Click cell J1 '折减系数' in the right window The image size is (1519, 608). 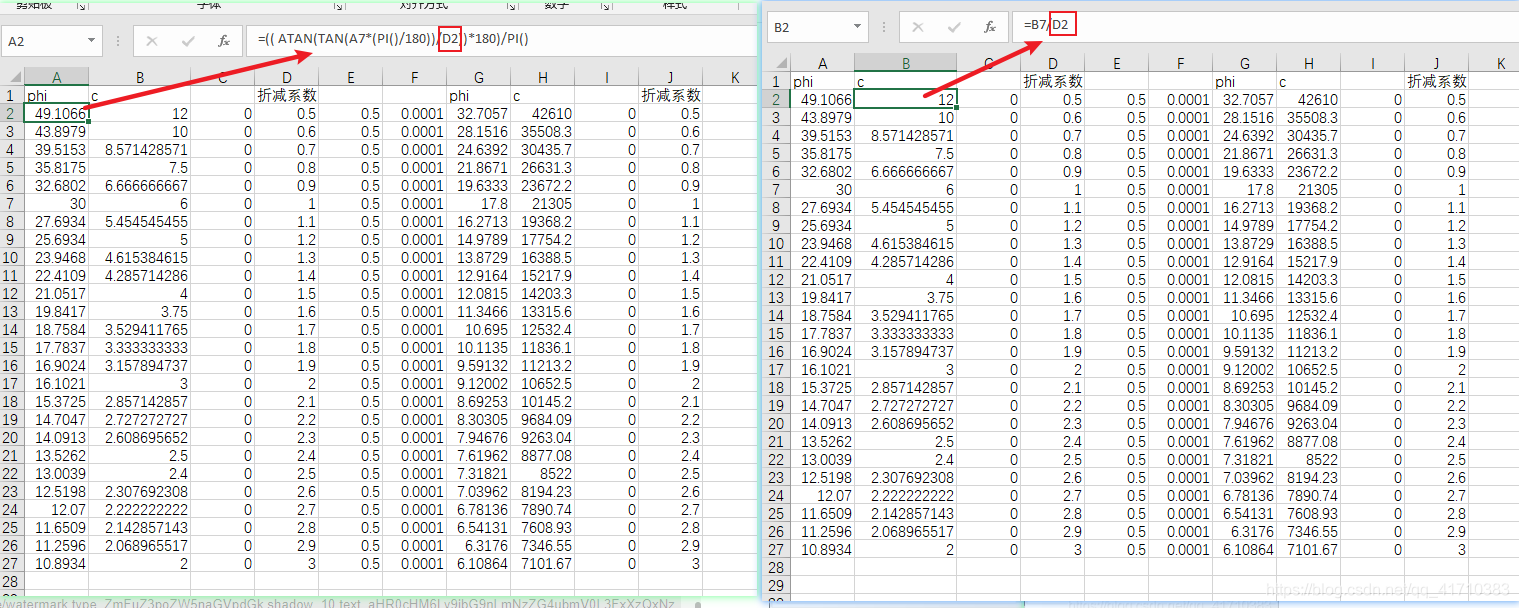[1437, 81]
